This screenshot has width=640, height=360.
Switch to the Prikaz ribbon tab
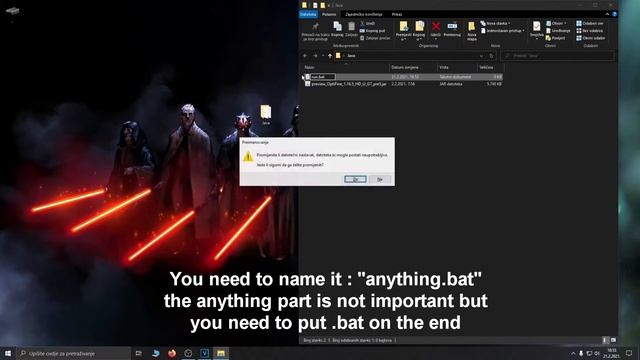tap(397, 14)
